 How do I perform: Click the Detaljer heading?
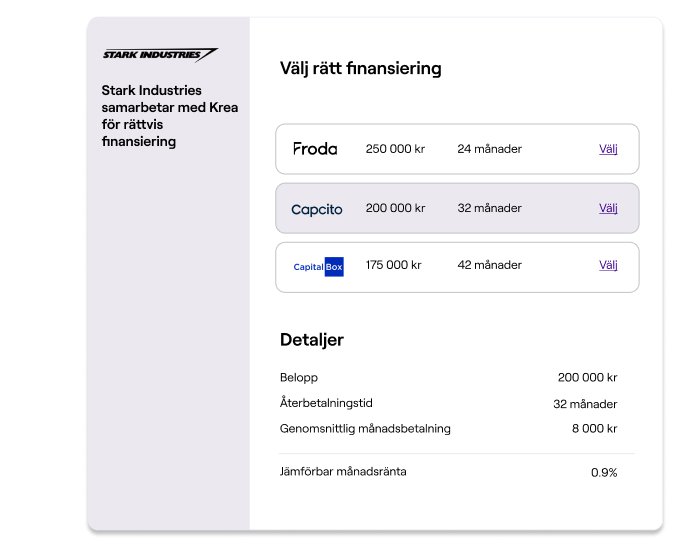[x=312, y=340]
